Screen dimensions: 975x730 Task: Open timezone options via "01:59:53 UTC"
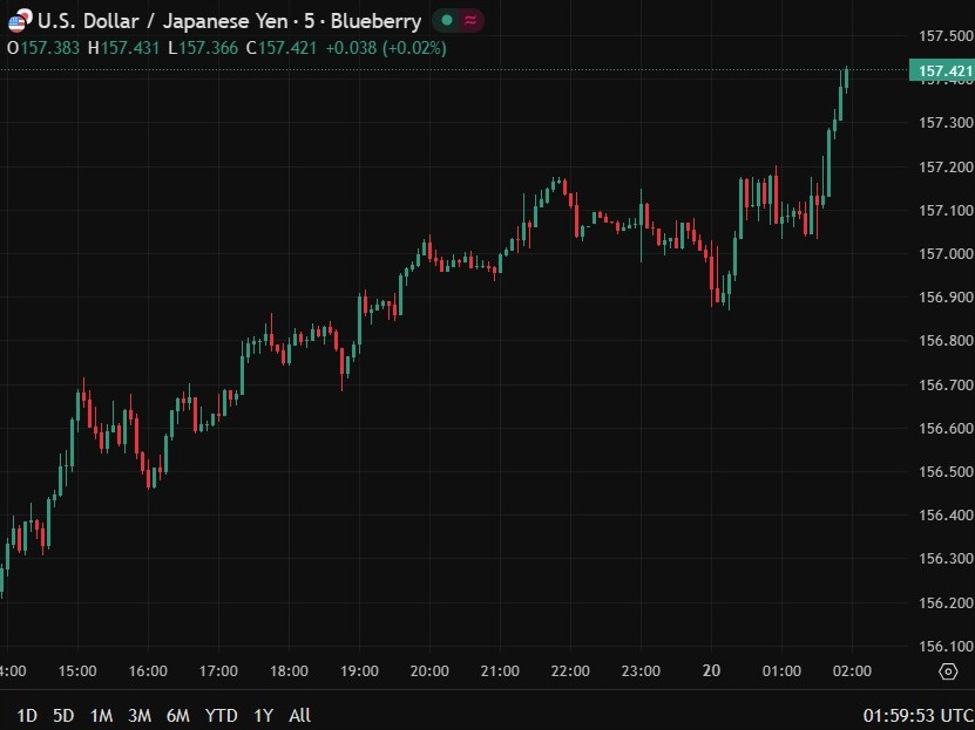914,716
